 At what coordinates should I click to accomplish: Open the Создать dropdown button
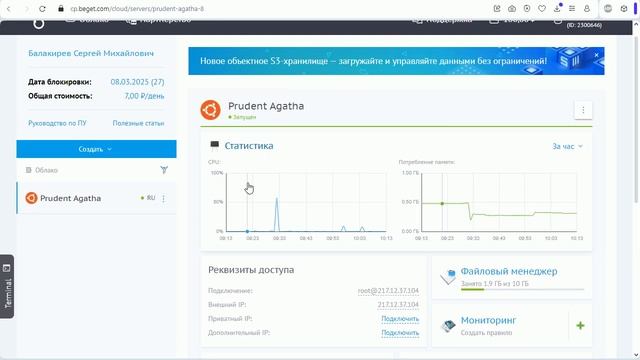tap(96, 149)
